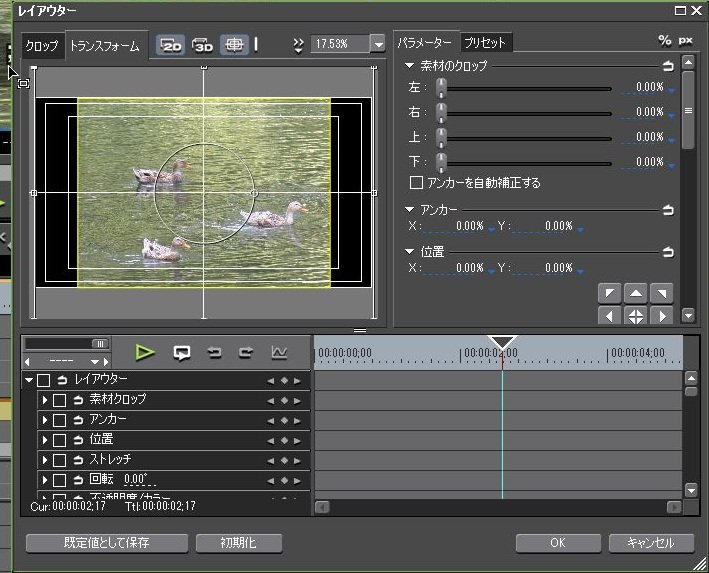This screenshot has width=709, height=573.
Task: Expand the toolbar overflow chevron
Action: pos(298,45)
